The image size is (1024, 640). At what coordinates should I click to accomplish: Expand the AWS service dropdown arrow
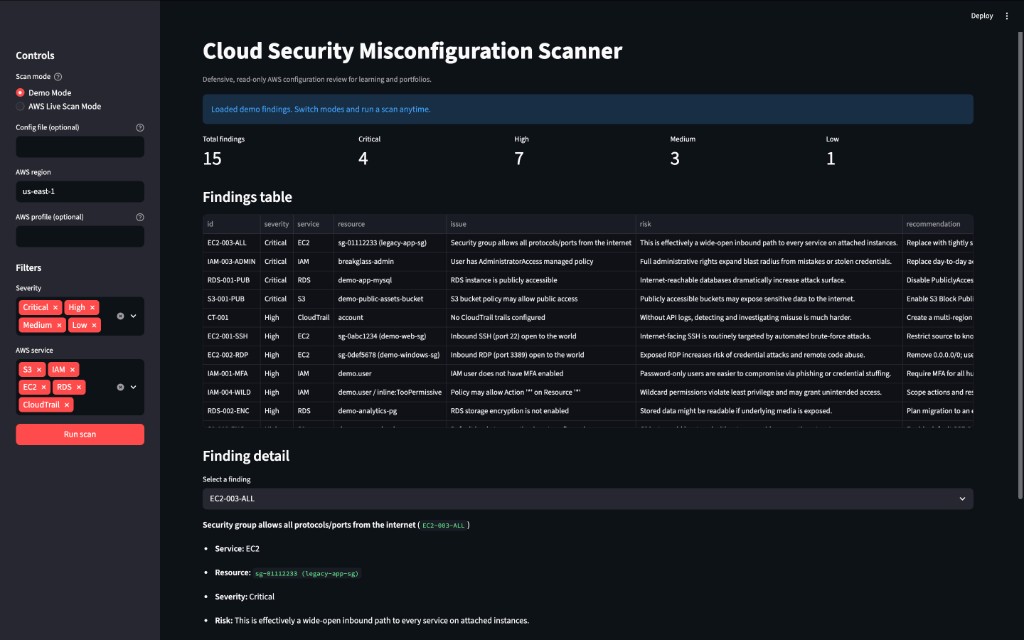pyautogui.click(x=134, y=387)
